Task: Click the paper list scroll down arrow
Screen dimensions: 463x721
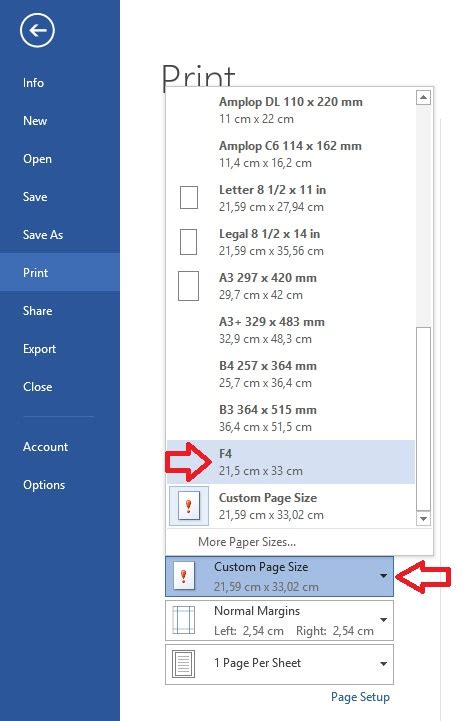Action: point(423,518)
